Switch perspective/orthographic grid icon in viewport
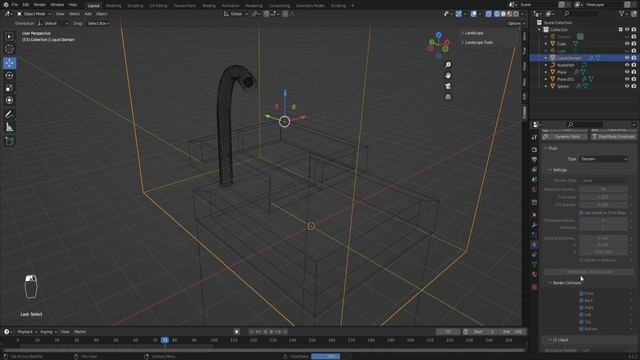Screen dimensions: 640x360 (x=448, y=97)
